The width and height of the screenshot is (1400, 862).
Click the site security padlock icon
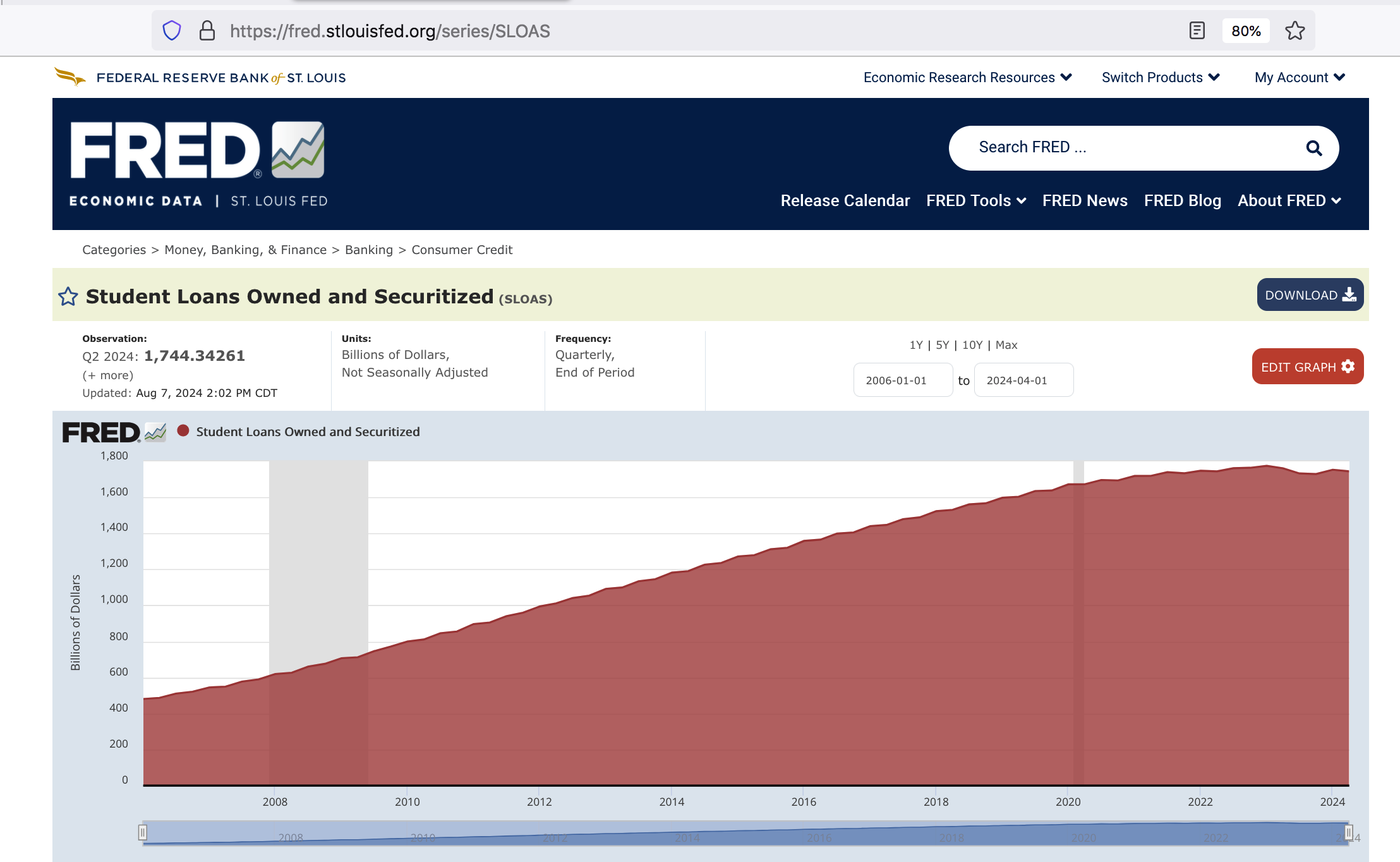coord(207,31)
